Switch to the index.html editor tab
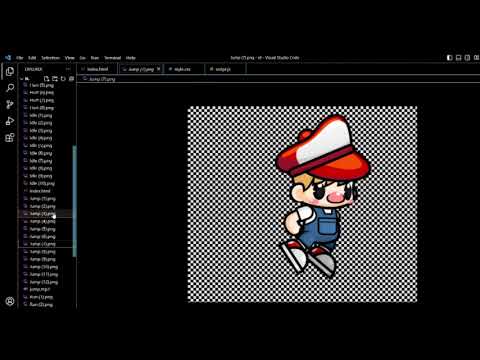Screen dimensions: 480x360 click(98, 69)
